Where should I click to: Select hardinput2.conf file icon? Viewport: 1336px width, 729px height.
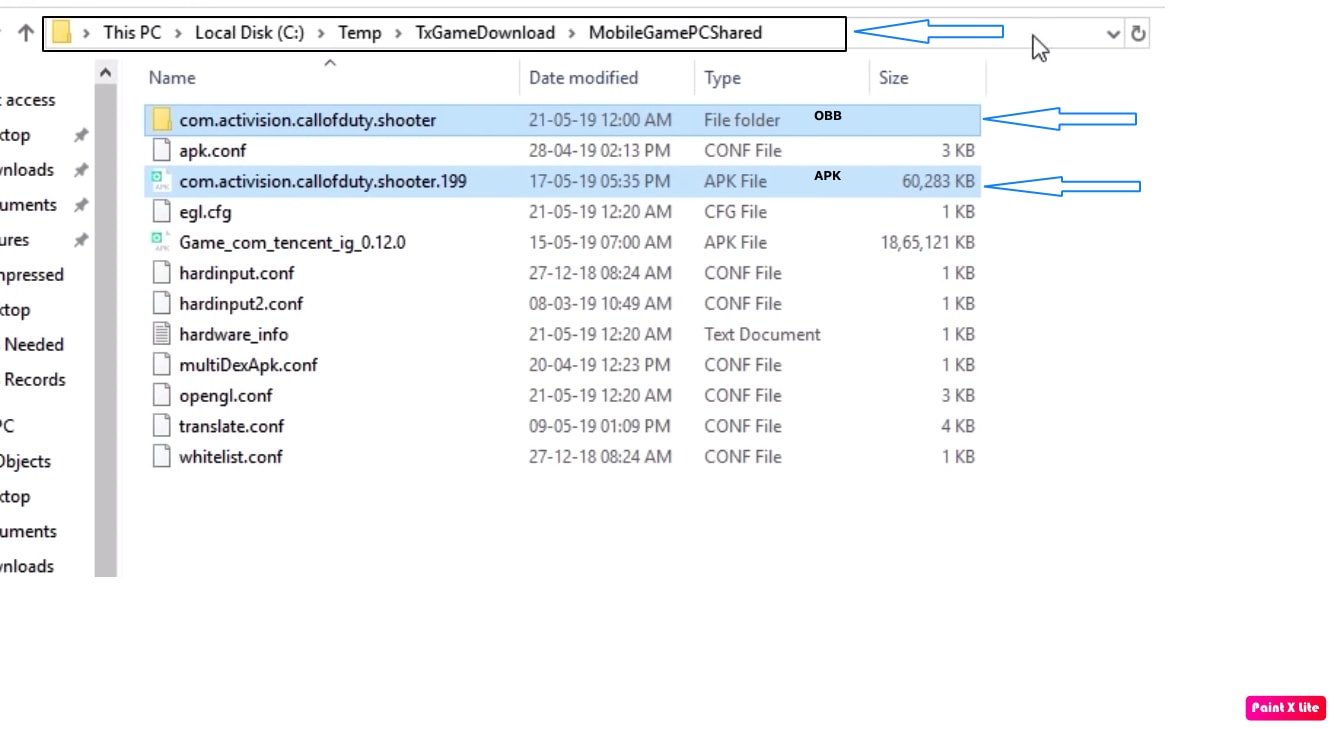click(x=162, y=304)
